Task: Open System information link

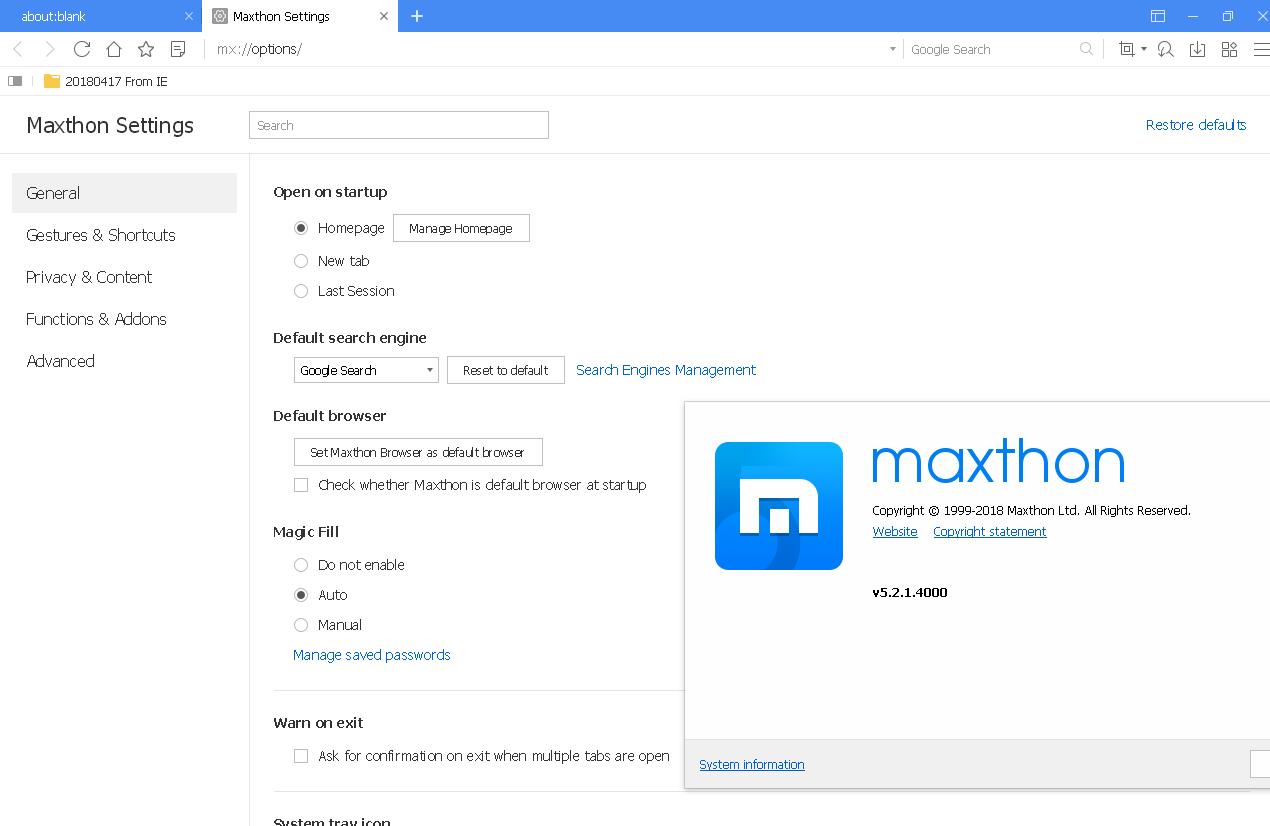Action: (x=752, y=765)
